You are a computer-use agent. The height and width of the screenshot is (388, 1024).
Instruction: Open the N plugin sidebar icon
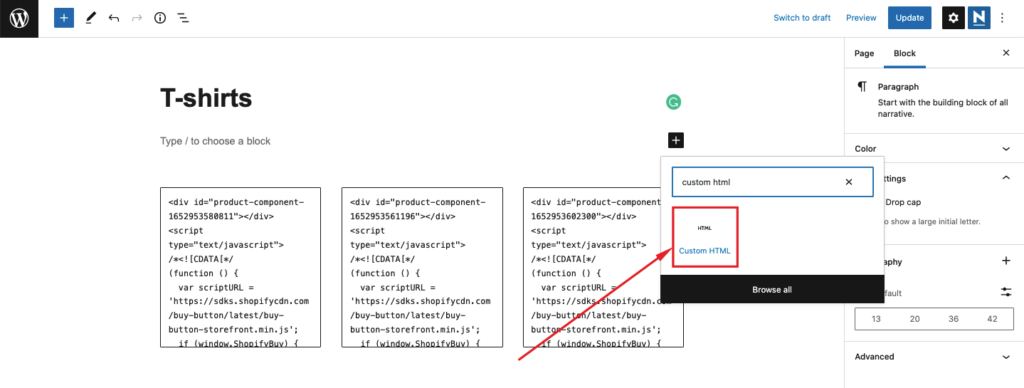click(x=978, y=18)
